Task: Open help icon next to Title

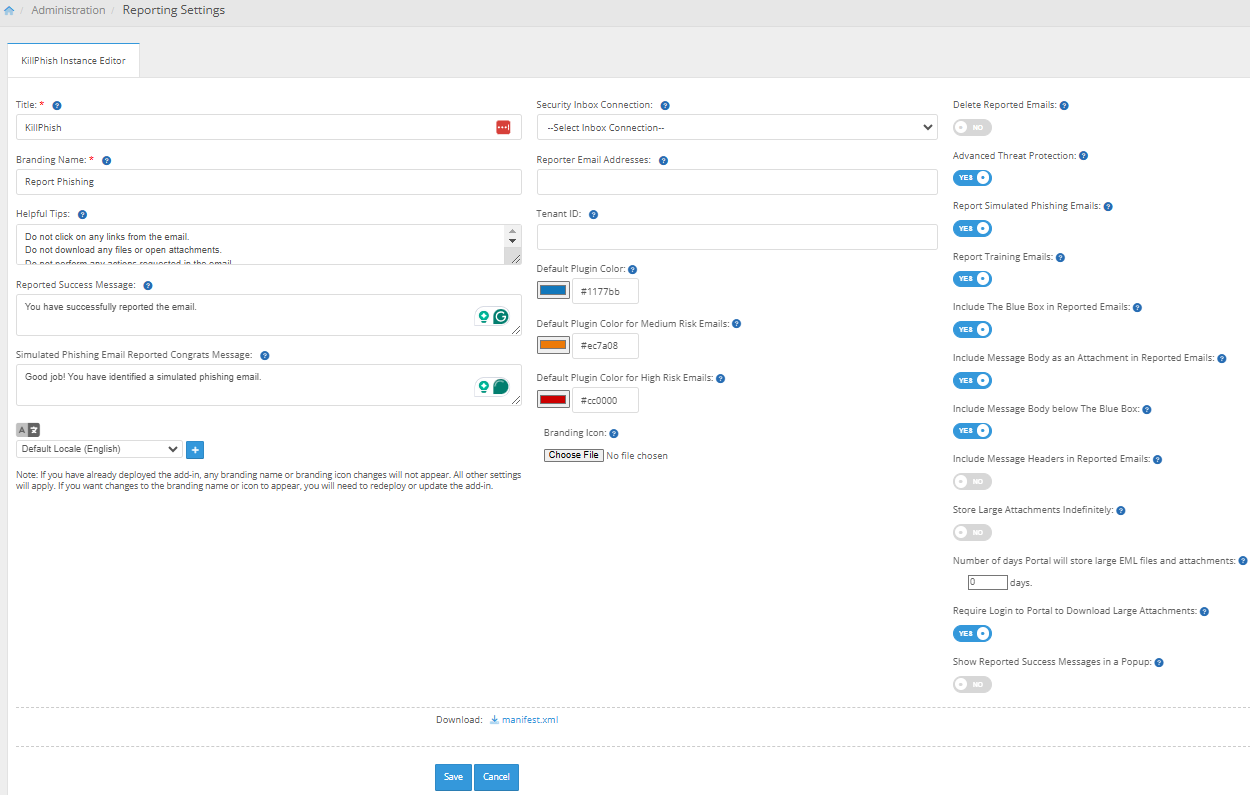Action: pos(57,105)
